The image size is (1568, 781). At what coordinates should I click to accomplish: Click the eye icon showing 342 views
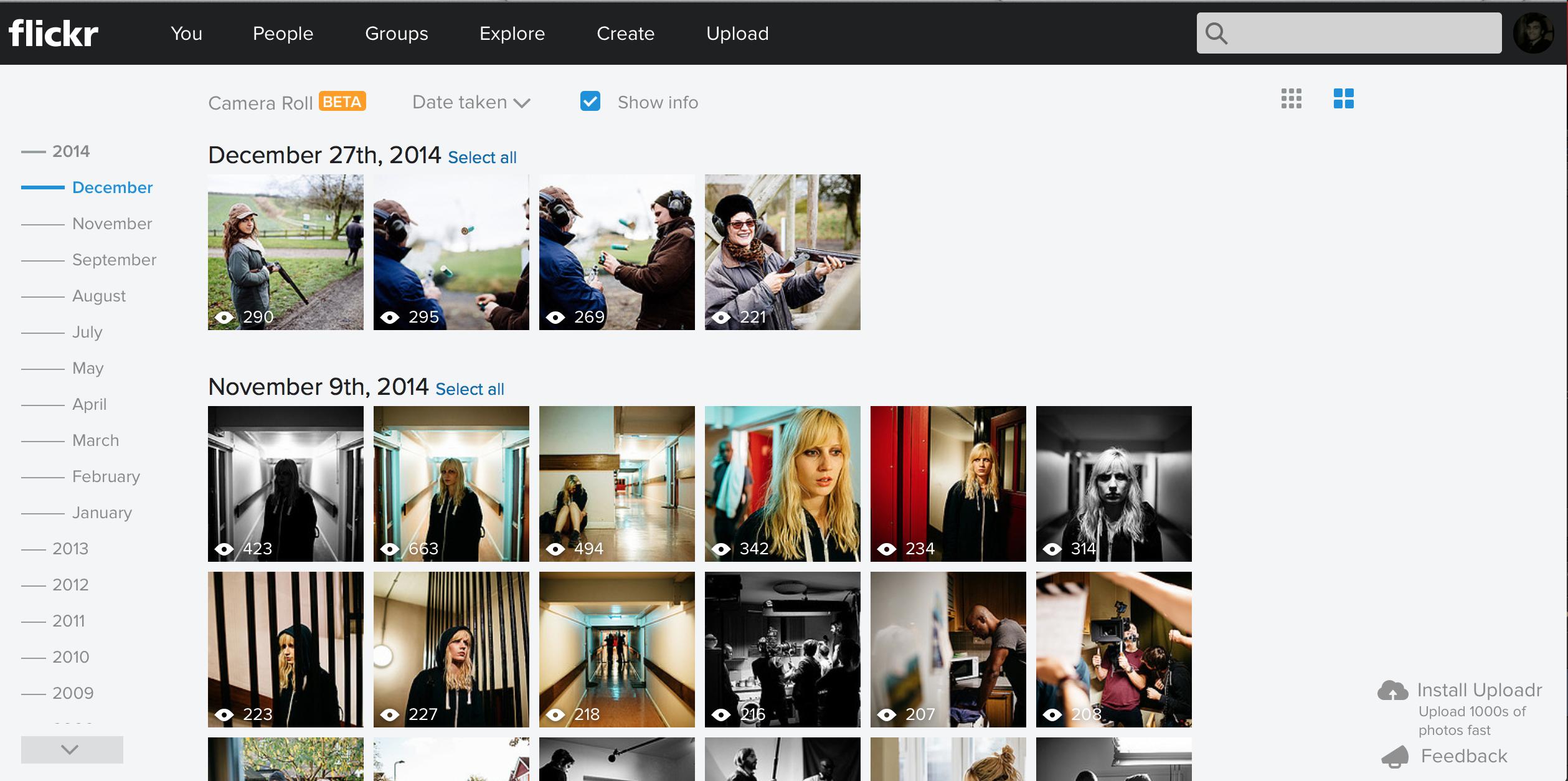(x=721, y=549)
